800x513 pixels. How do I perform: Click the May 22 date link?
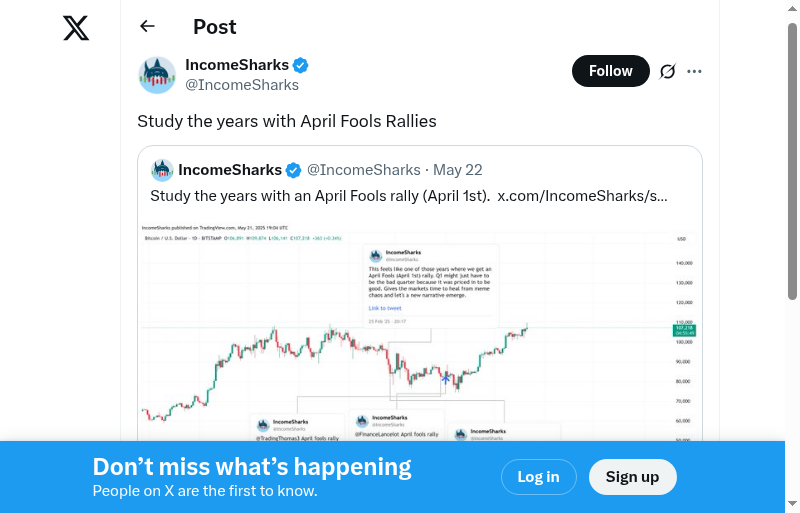click(458, 170)
